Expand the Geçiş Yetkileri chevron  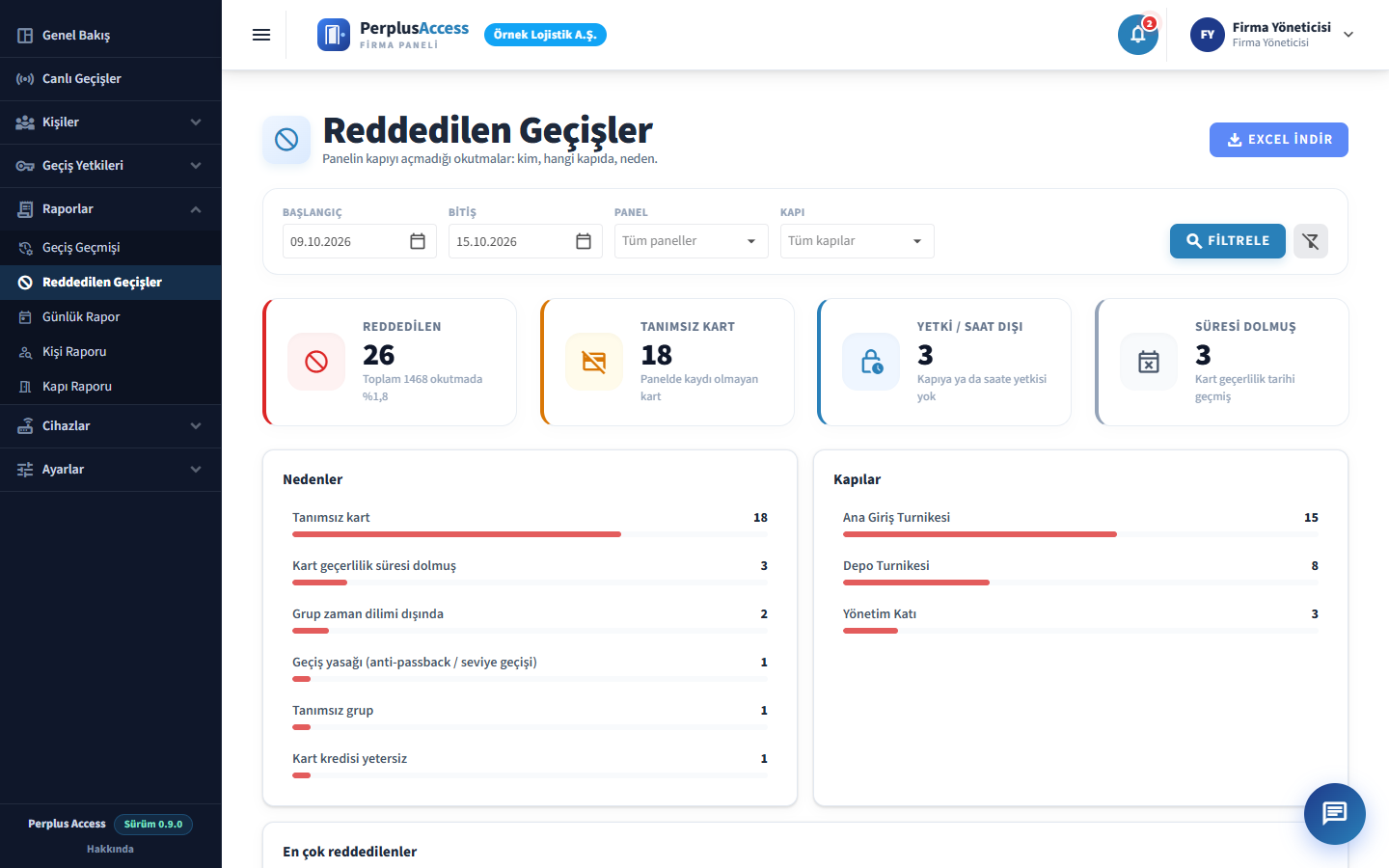(196, 166)
